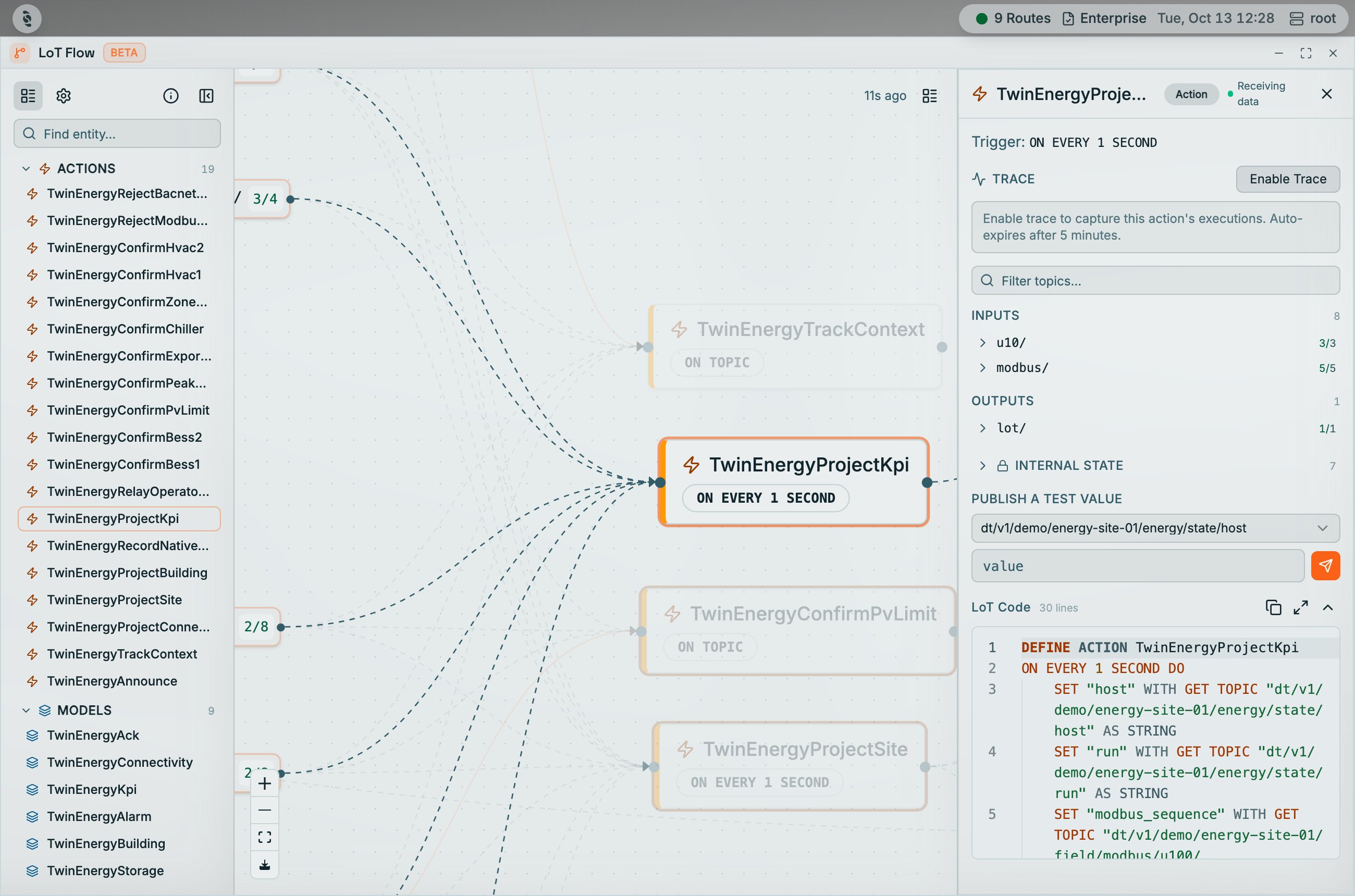Click the TwinEnergyConfirmPvLimit node on canvas
The image size is (1355, 896).
797,631
